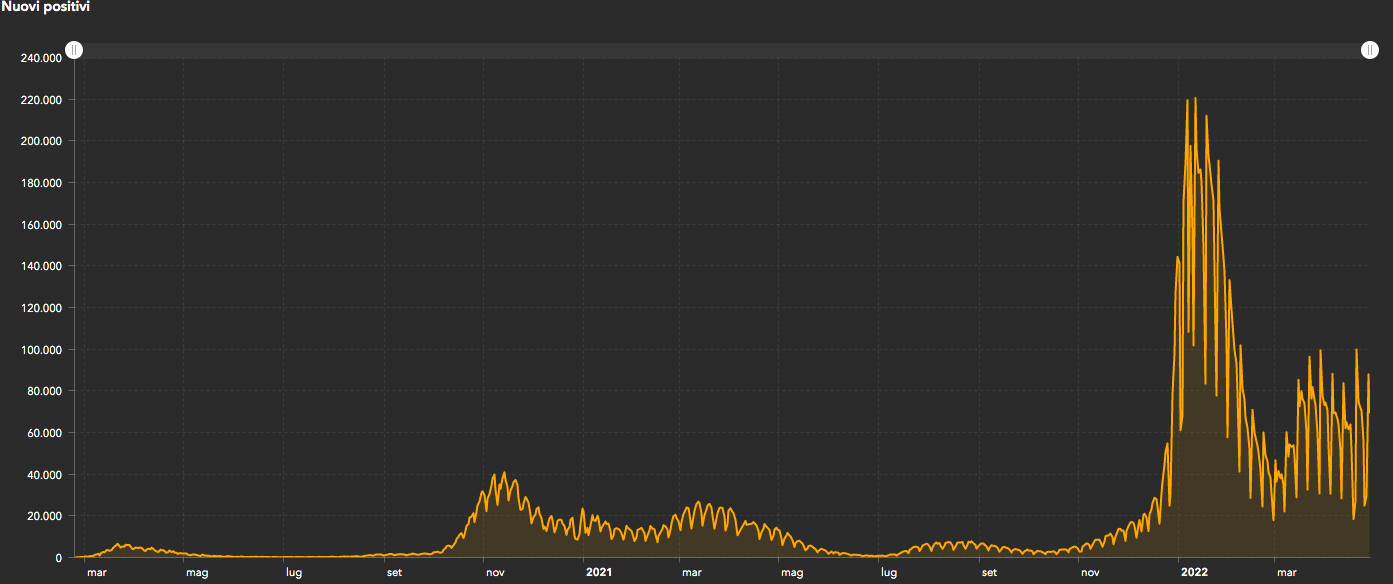1393x584 pixels.
Task: Click the left range slider handle
Action: point(75,50)
